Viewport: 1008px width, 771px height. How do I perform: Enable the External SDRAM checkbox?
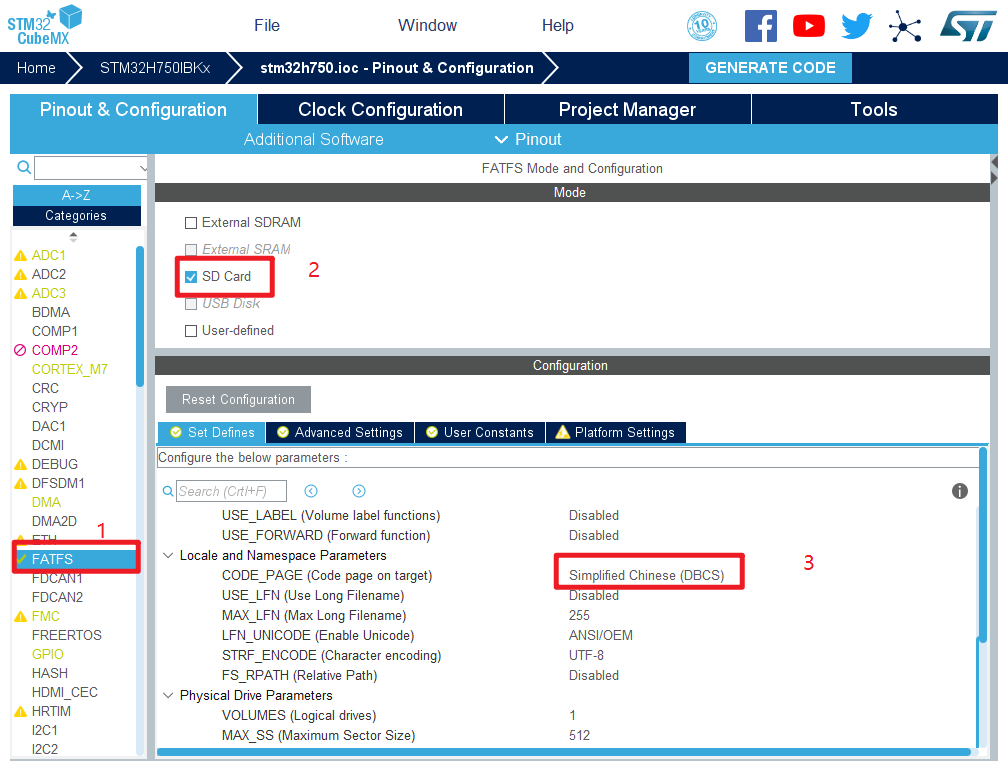pyautogui.click(x=191, y=223)
